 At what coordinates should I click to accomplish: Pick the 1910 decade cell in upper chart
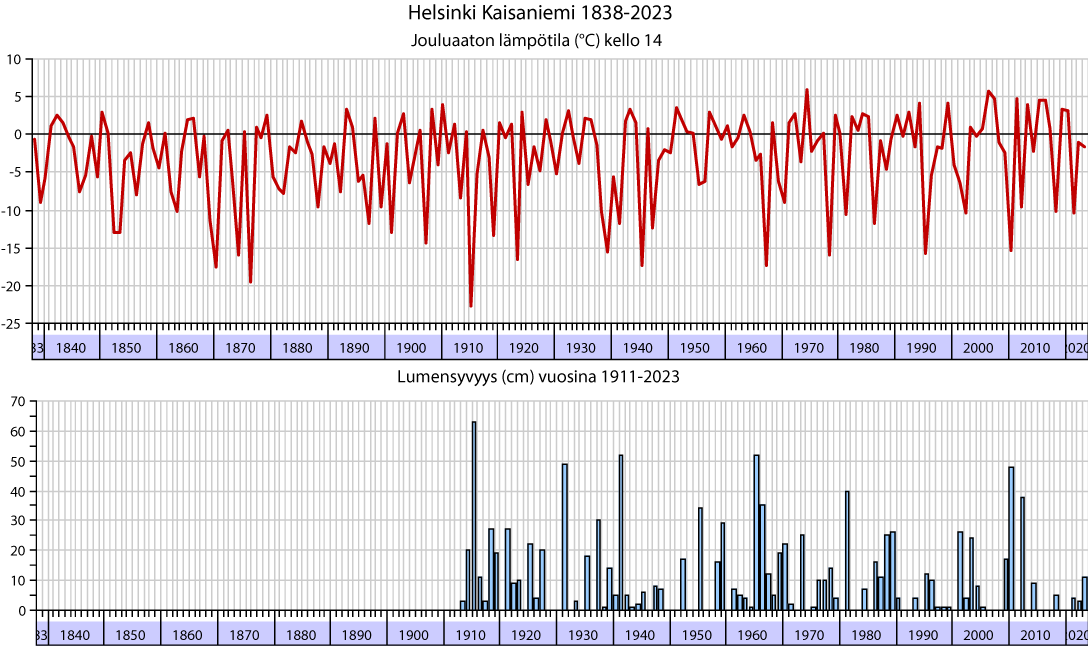[x=468, y=348]
